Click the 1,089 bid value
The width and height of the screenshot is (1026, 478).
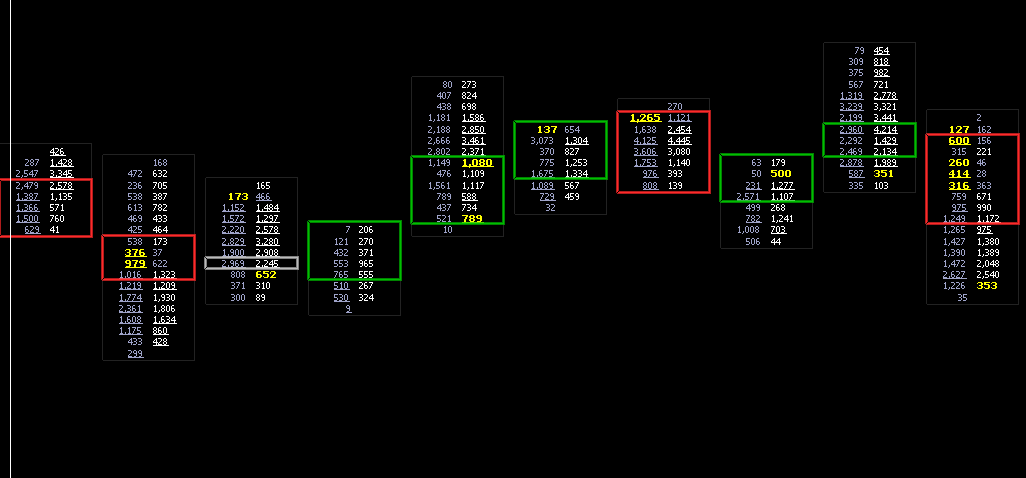(x=542, y=186)
